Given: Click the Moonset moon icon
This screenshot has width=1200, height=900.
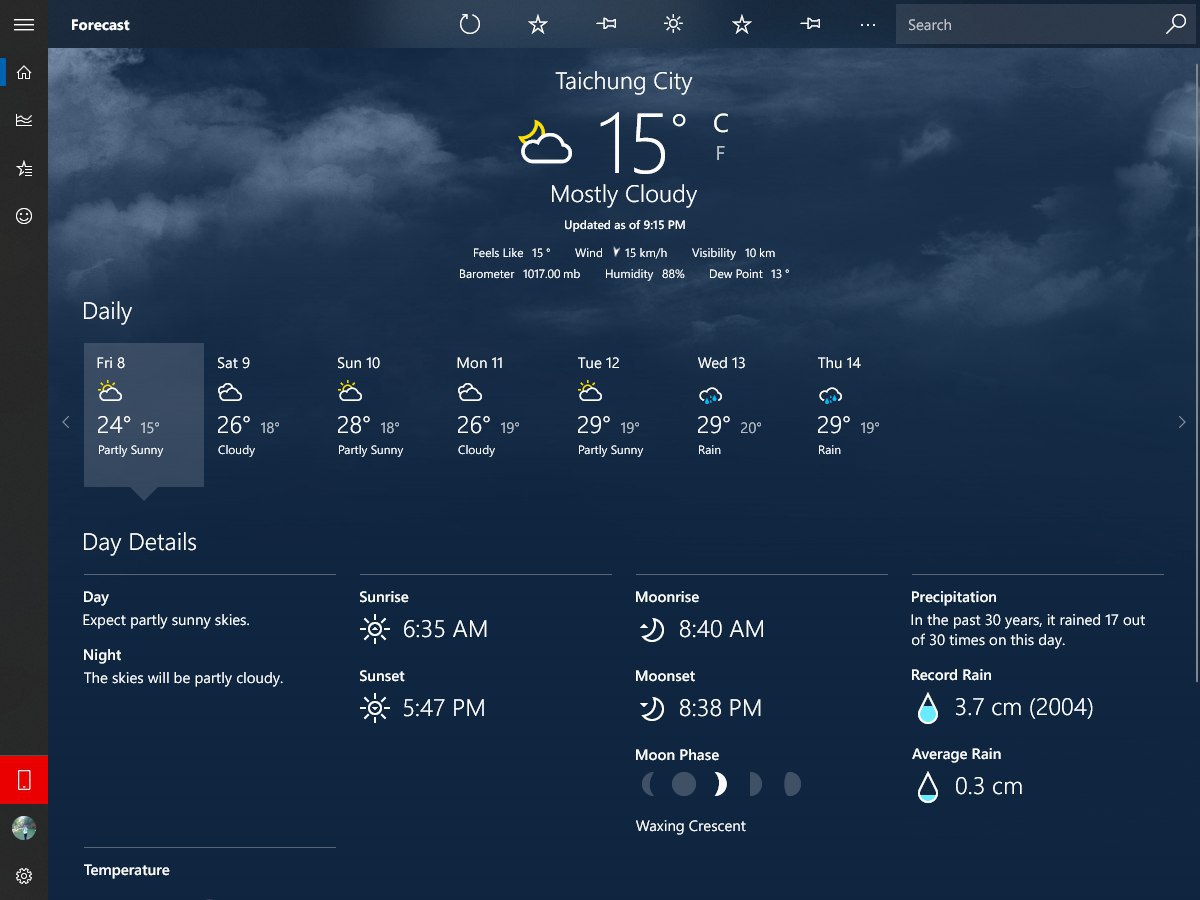Looking at the screenshot, I should [651, 708].
